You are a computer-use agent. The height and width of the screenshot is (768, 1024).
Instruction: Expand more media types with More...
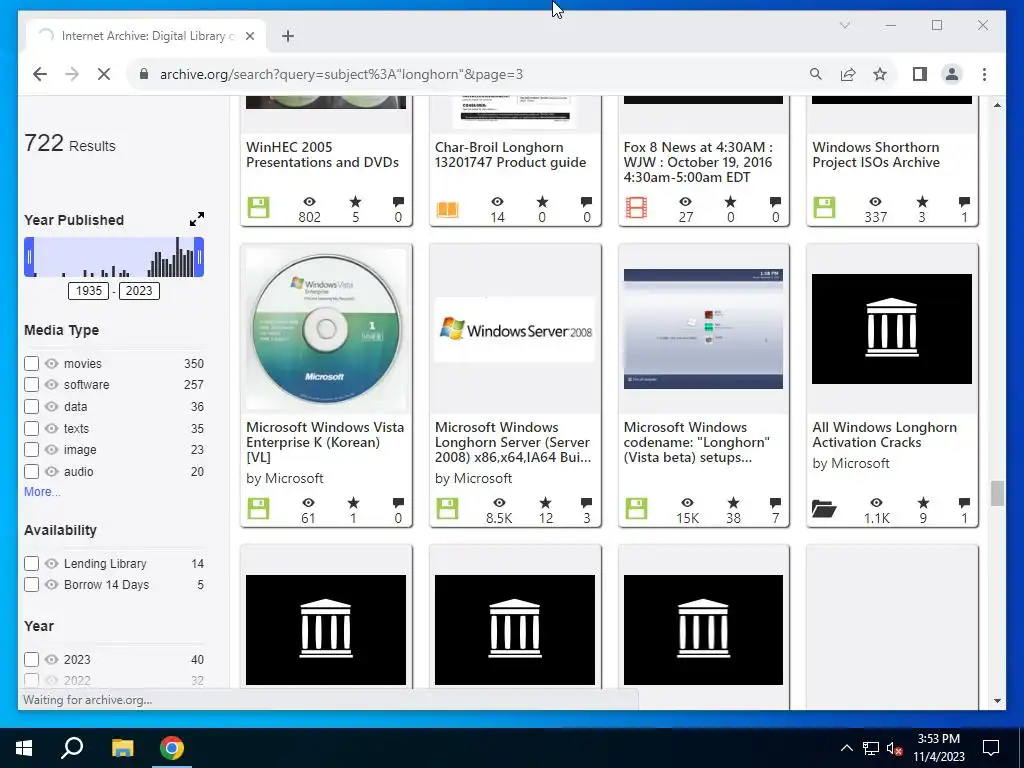coord(42,492)
